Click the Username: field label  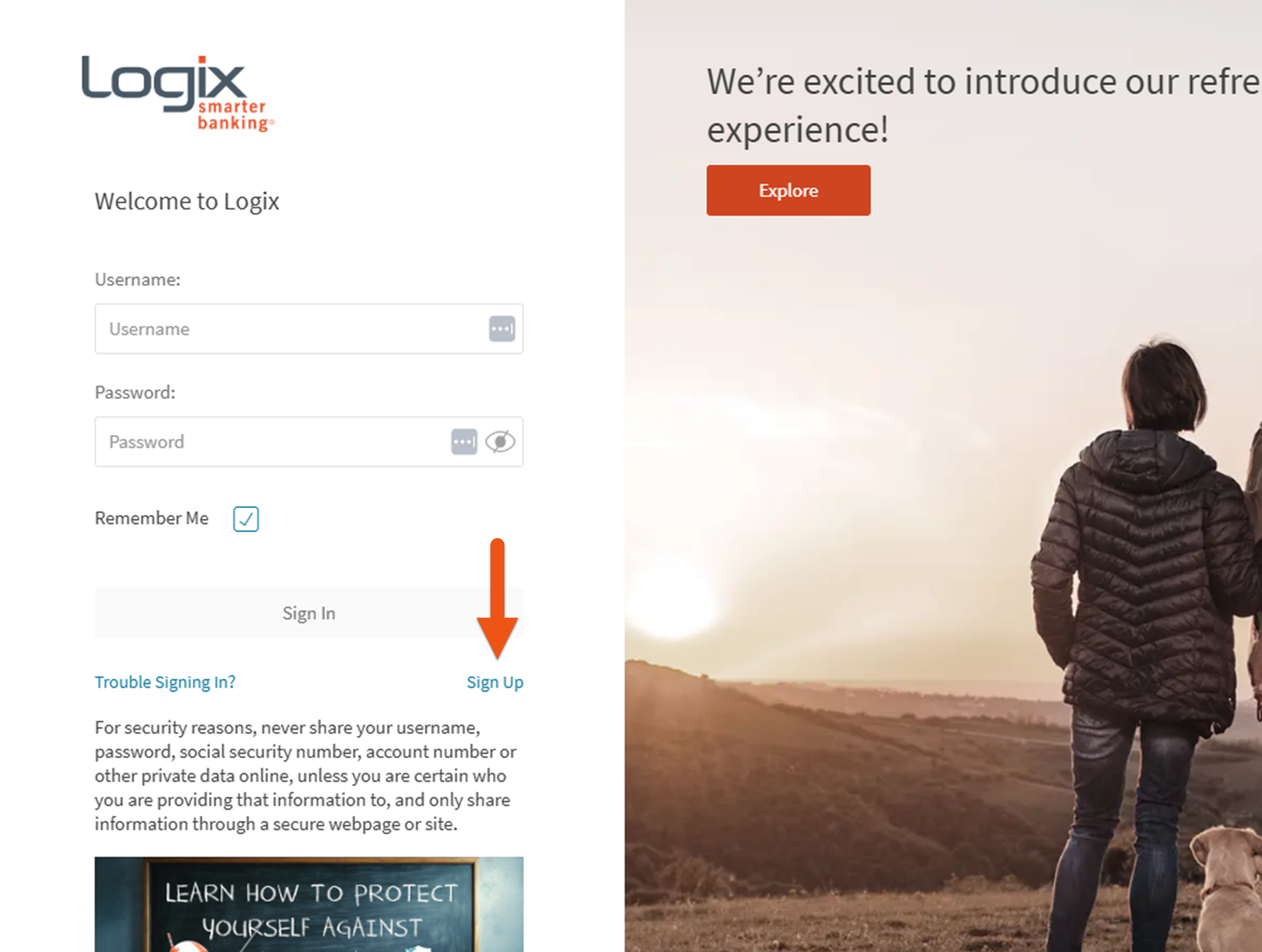tap(137, 279)
